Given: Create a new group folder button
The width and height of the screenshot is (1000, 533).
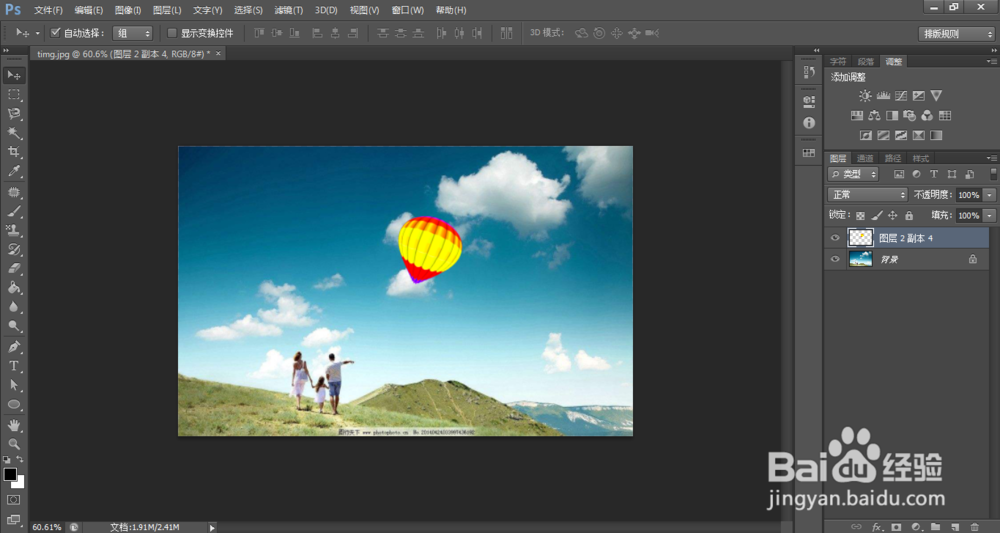Looking at the screenshot, I should [936, 527].
